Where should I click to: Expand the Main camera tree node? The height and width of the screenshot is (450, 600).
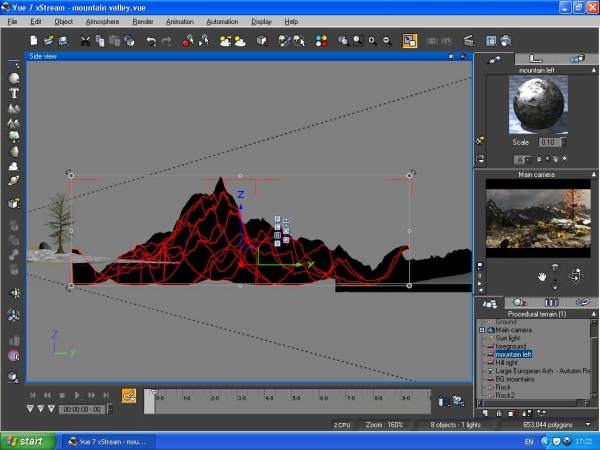point(482,330)
